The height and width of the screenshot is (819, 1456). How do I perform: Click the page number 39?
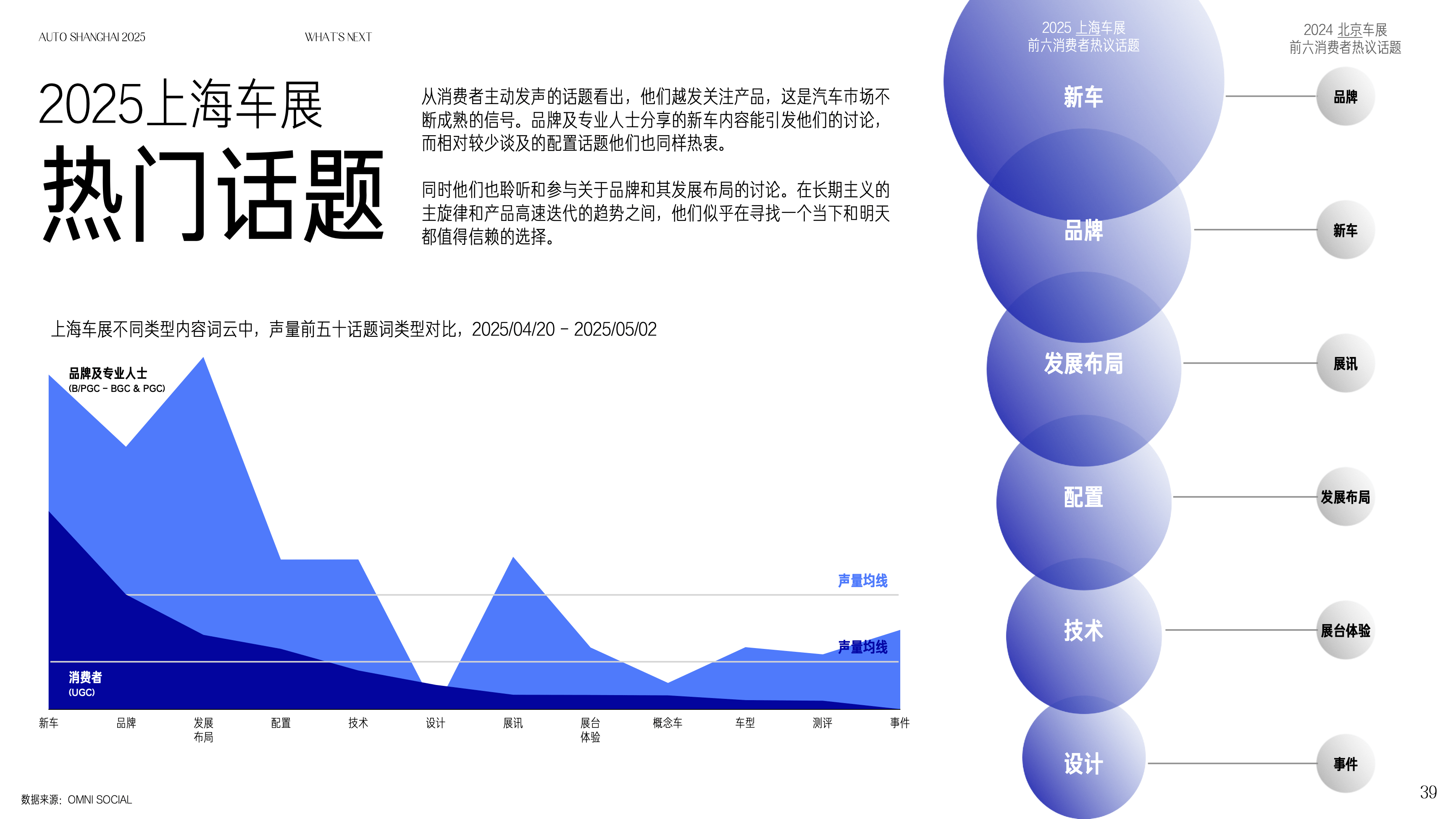[1428, 793]
